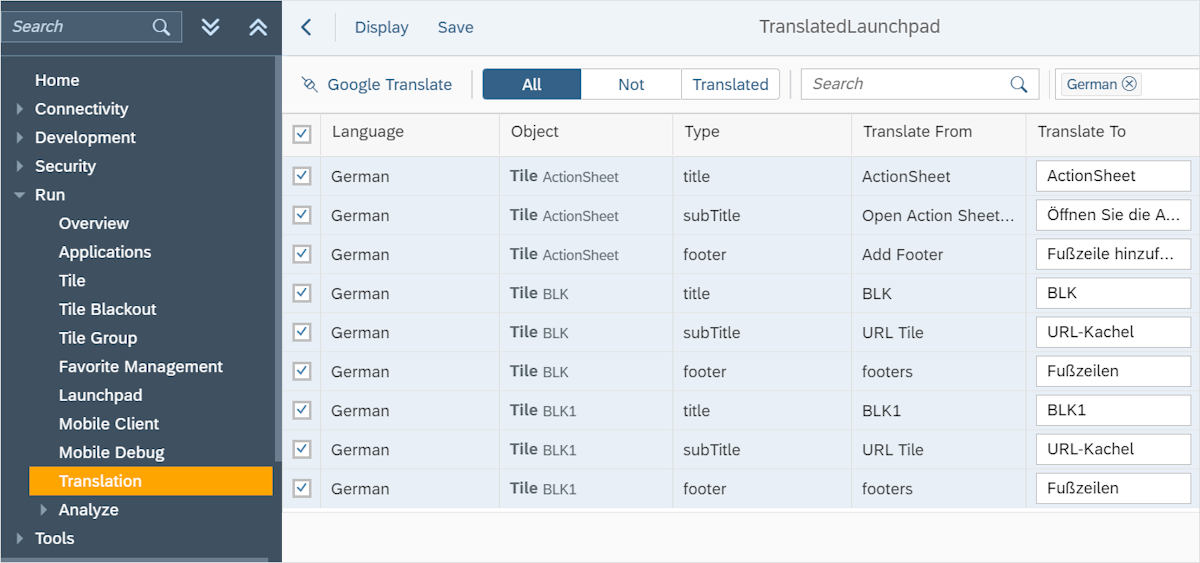Viewport: 1200px width, 563px height.
Task: Expand the Analyze tree node
Action: coord(43,510)
